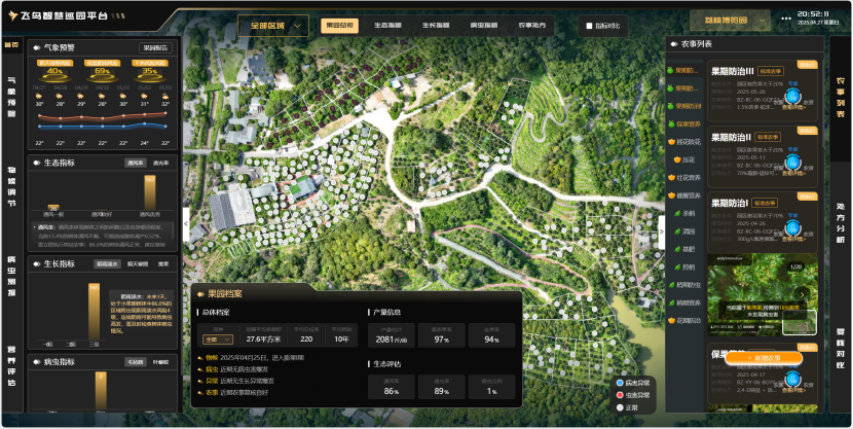
Task: Expand the 荔枝博览园 orchard selector
Action: click(x=729, y=19)
